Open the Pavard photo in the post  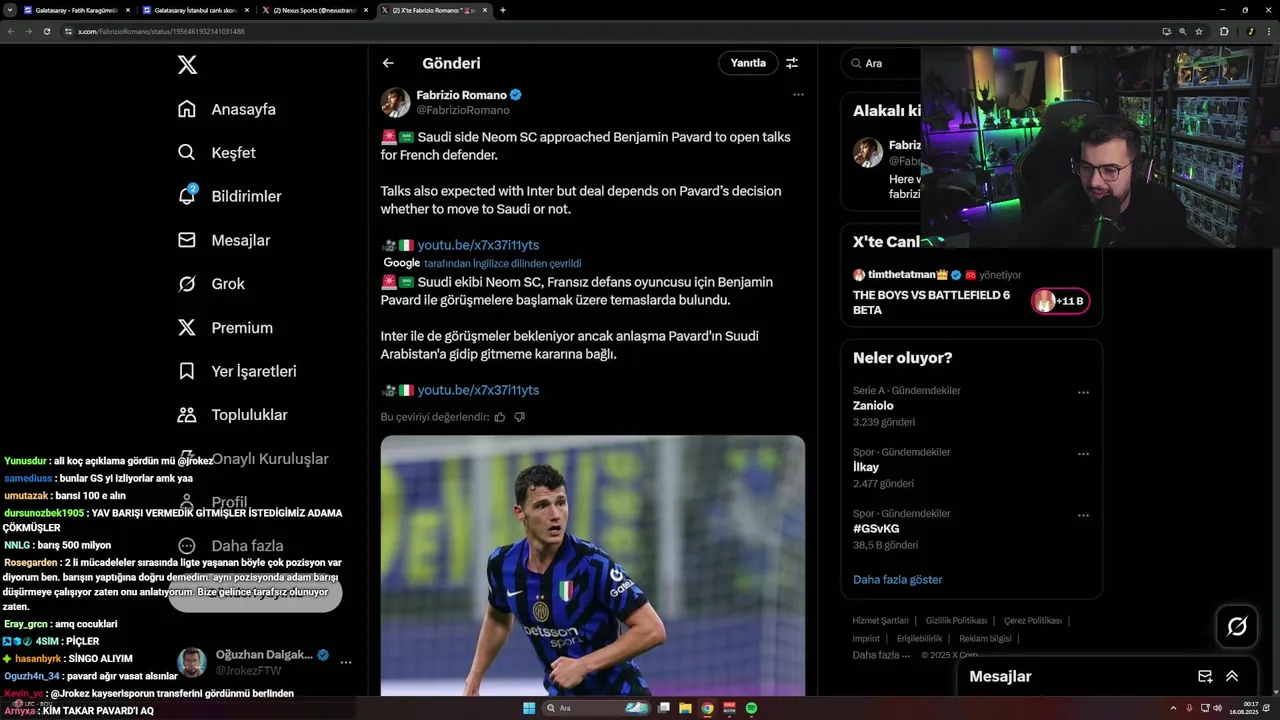click(593, 565)
